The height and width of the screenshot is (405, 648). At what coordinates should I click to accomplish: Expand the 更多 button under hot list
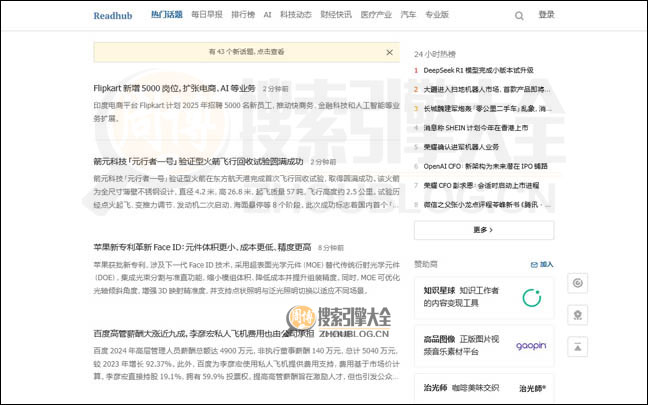[x=484, y=230]
